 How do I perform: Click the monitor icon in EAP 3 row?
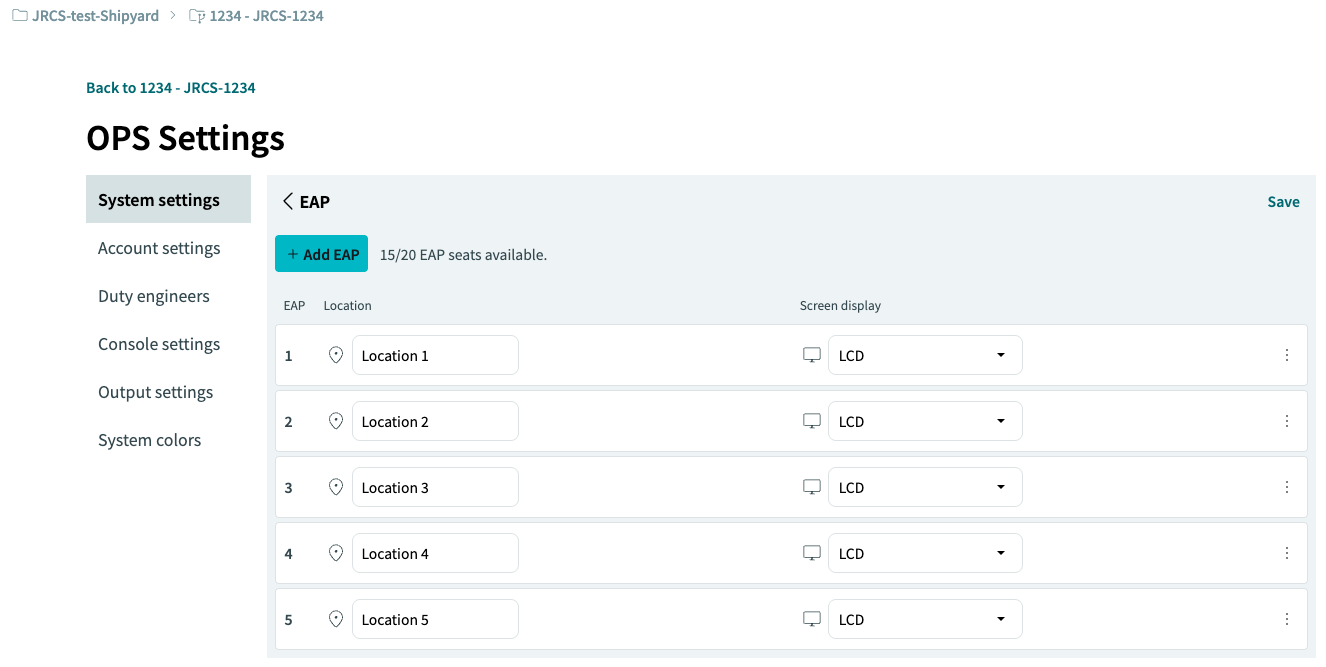(x=812, y=487)
